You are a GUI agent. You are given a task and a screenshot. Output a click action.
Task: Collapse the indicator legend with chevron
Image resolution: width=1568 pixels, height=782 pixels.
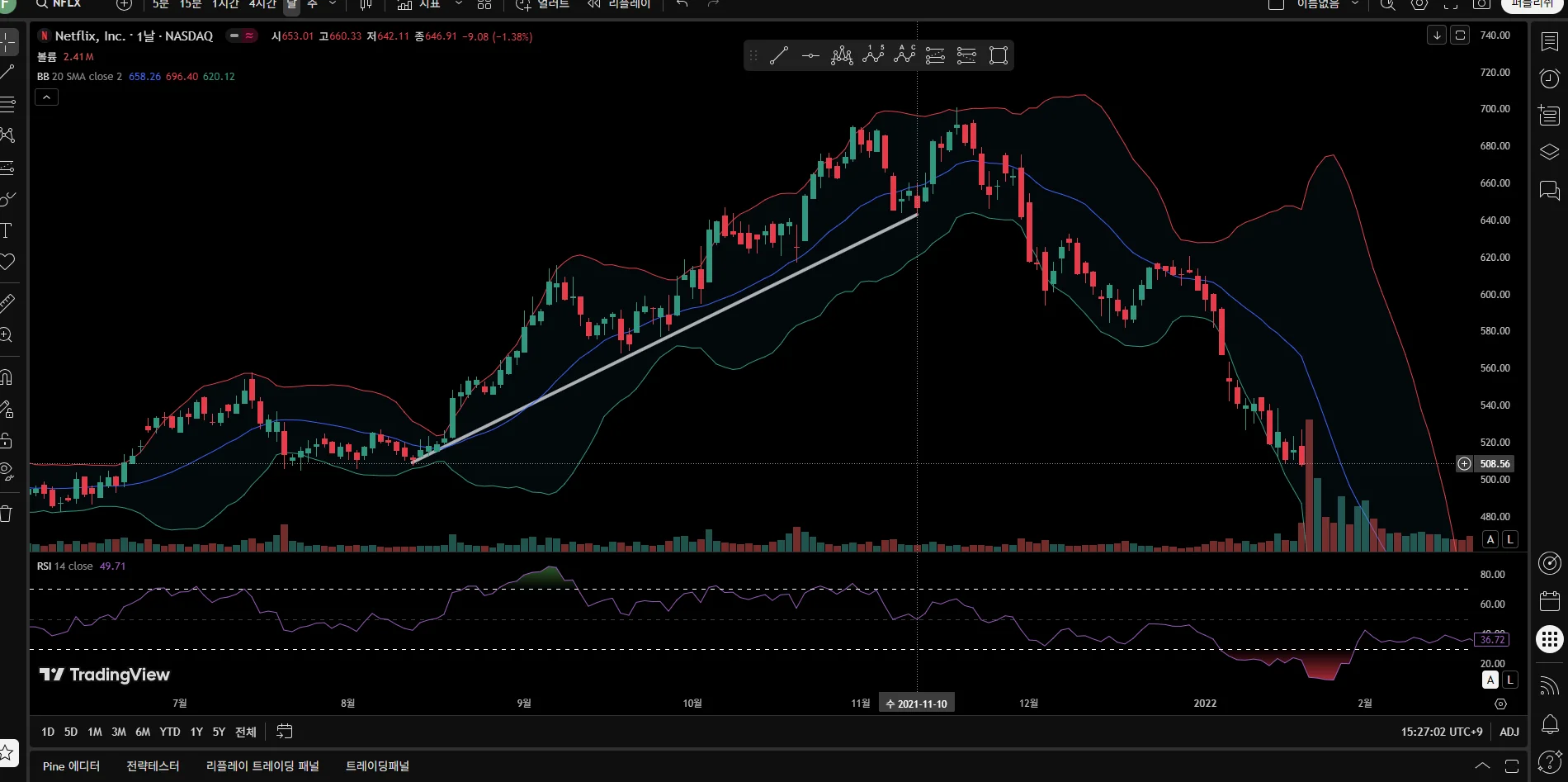click(x=47, y=97)
